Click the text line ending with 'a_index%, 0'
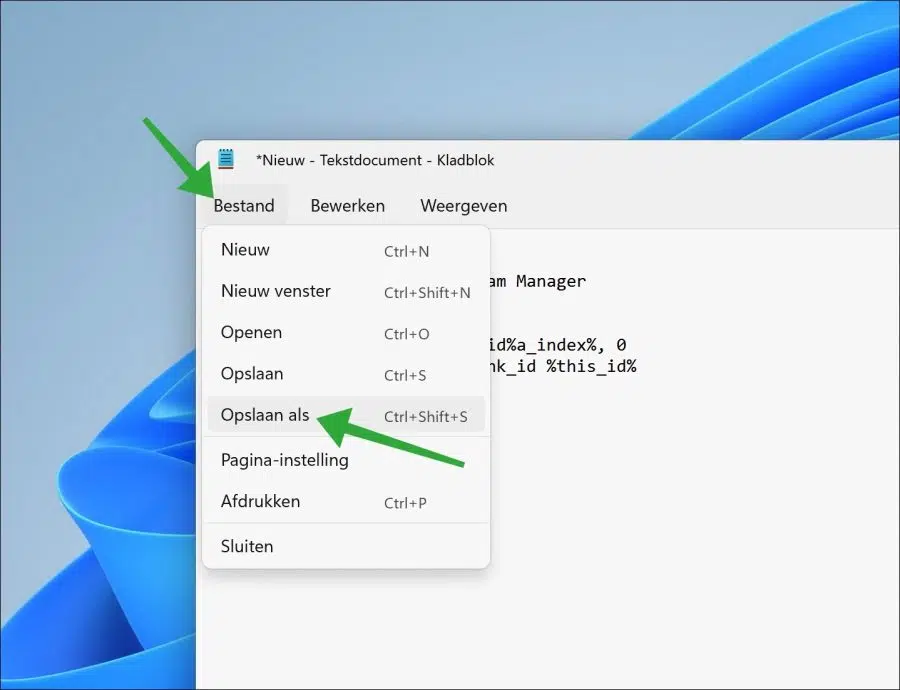This screenshot has width=900, height=690. [558, 345]
